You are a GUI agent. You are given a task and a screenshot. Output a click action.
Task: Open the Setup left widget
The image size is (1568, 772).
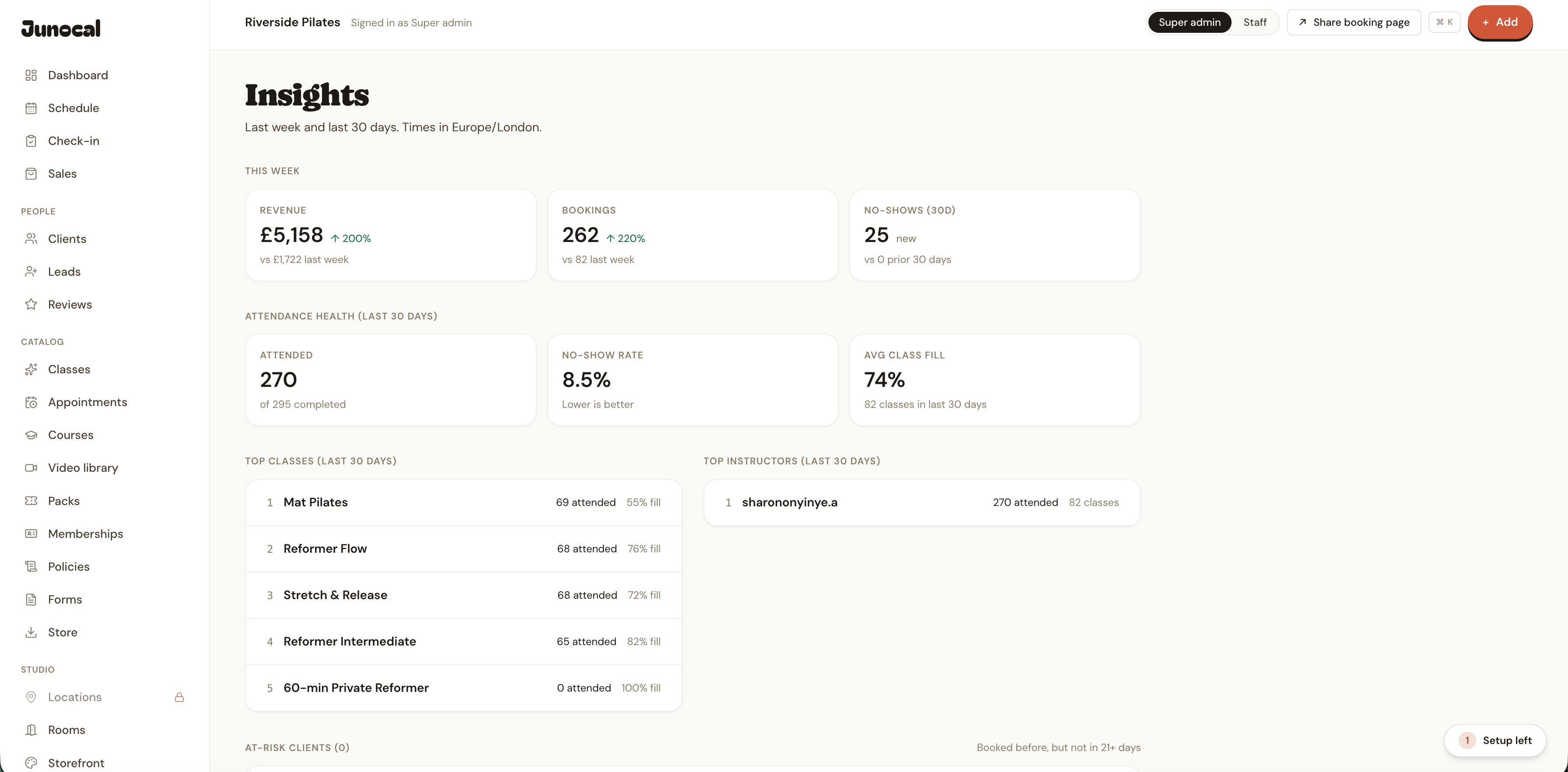[x=1495, y=740]
